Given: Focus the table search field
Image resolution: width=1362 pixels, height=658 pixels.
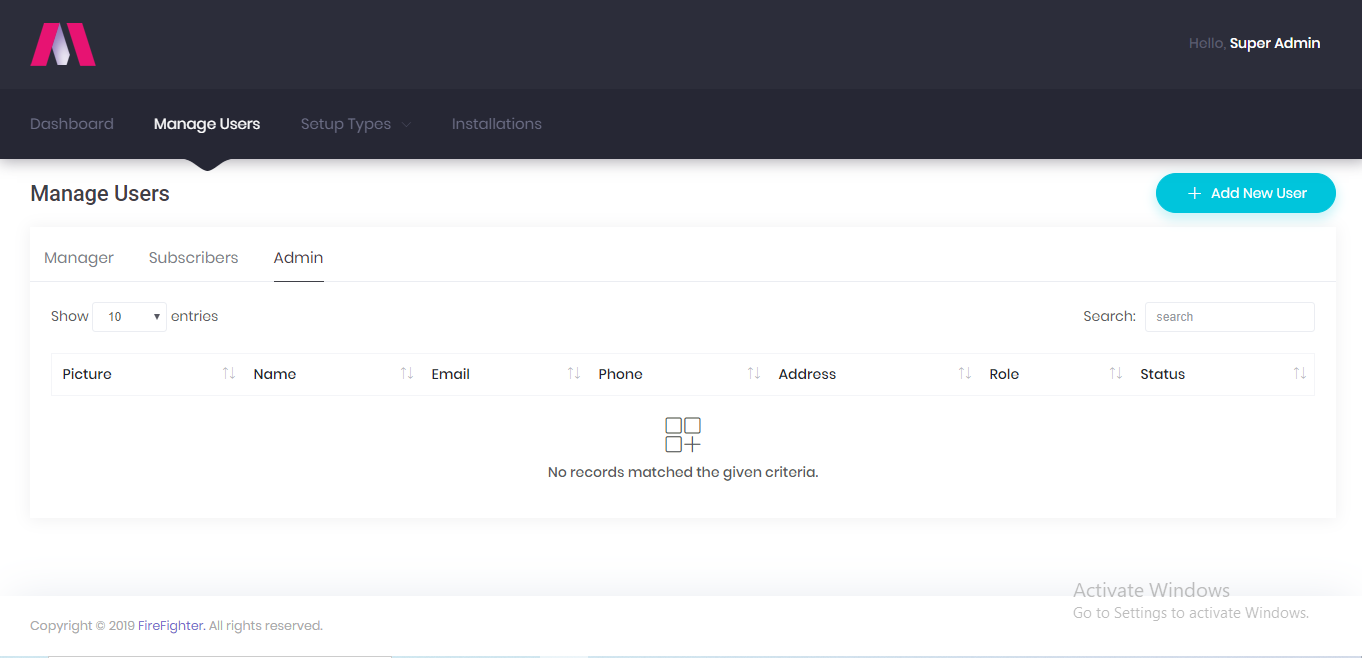Looking at the screenshot, I should pyautogui.click(x=1229, y=317).
